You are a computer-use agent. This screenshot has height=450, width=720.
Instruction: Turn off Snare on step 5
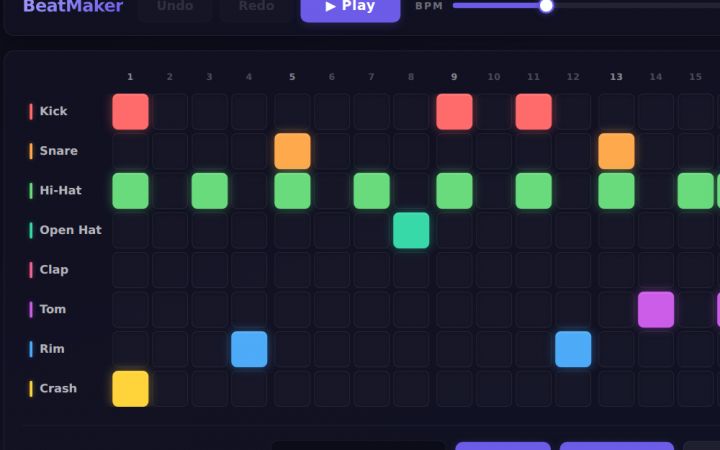click(292, 151)
